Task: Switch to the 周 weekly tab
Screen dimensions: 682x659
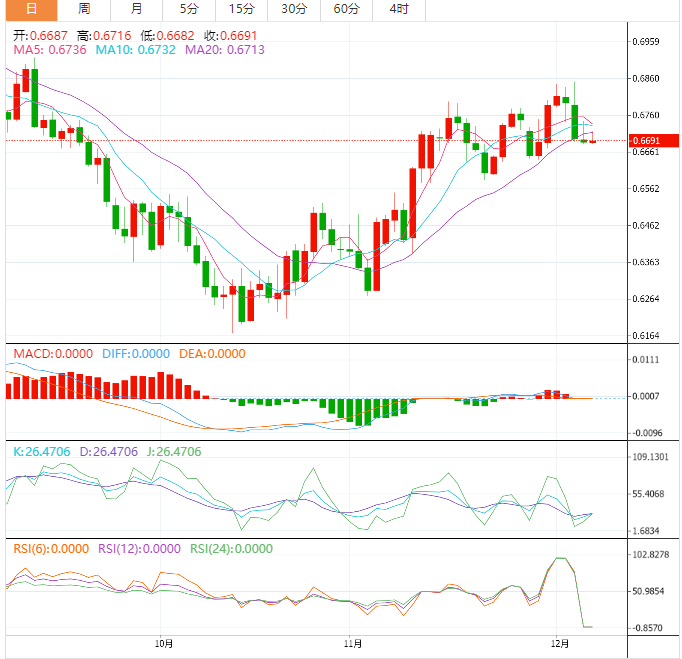Action: pyautogui.click(x=84, y=10)
